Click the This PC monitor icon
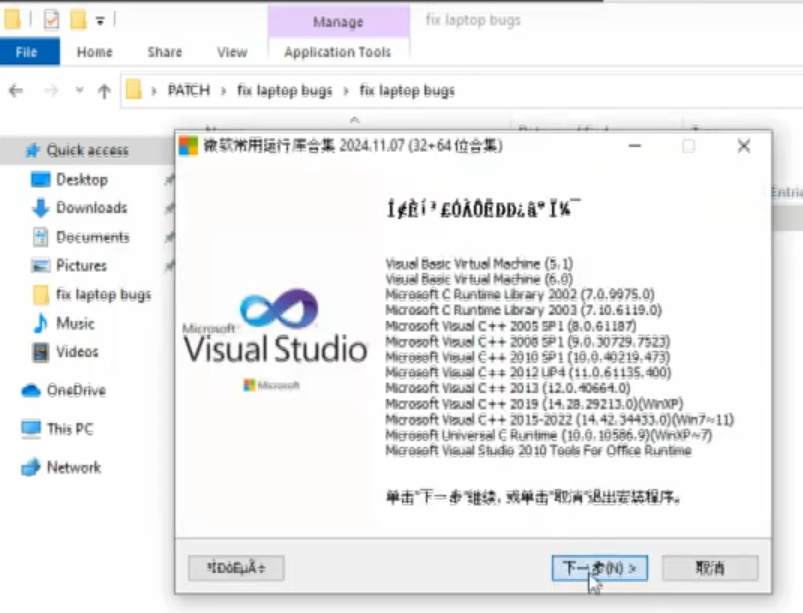 (x=31, y=429)
